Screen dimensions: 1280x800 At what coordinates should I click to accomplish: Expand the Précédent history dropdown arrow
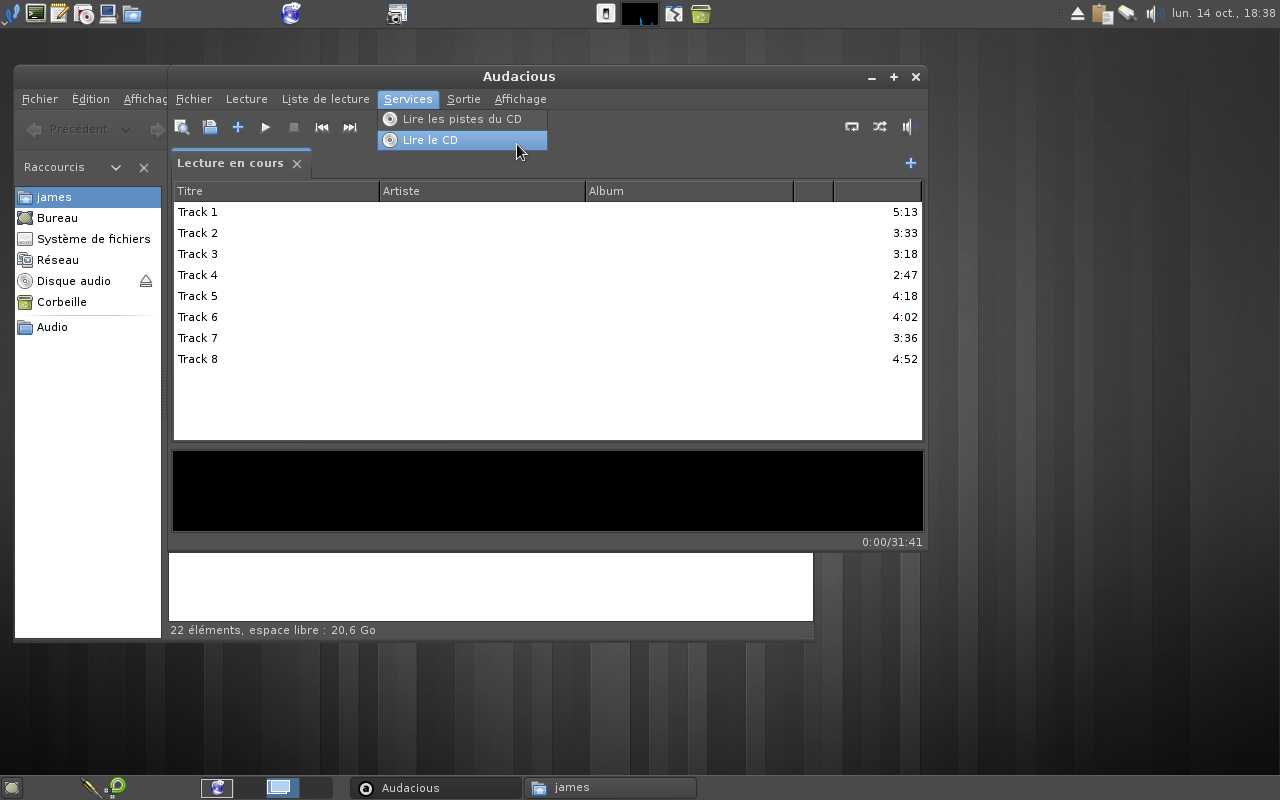pos(125,129)
